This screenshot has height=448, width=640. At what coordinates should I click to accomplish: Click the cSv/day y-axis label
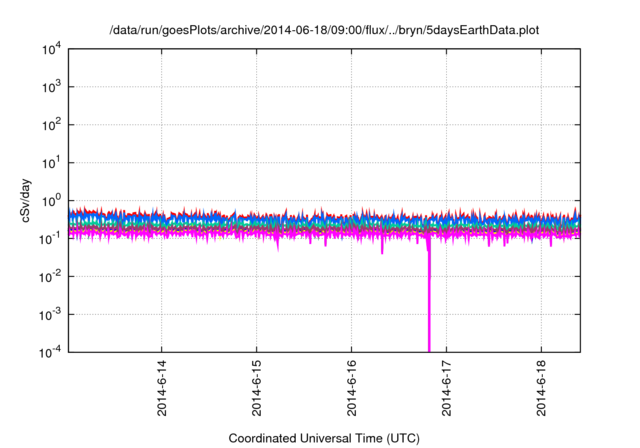(26, 200)
